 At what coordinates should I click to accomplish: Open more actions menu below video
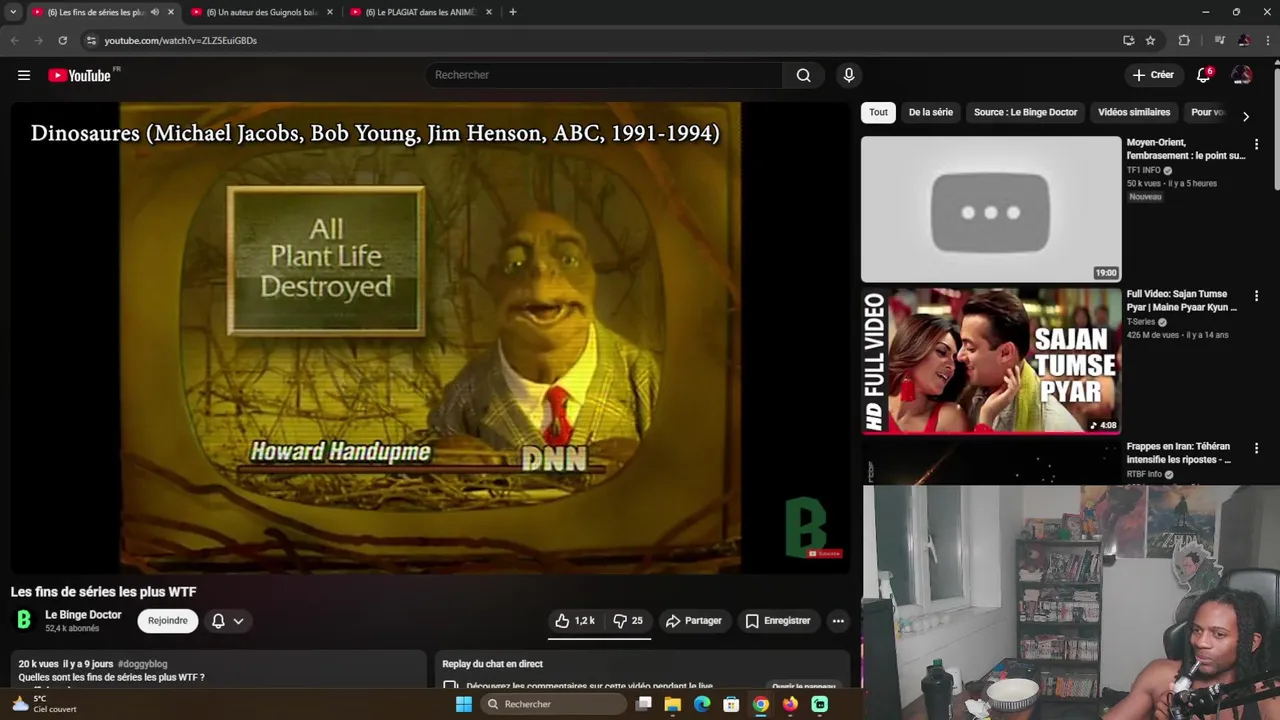coord(838,621)
